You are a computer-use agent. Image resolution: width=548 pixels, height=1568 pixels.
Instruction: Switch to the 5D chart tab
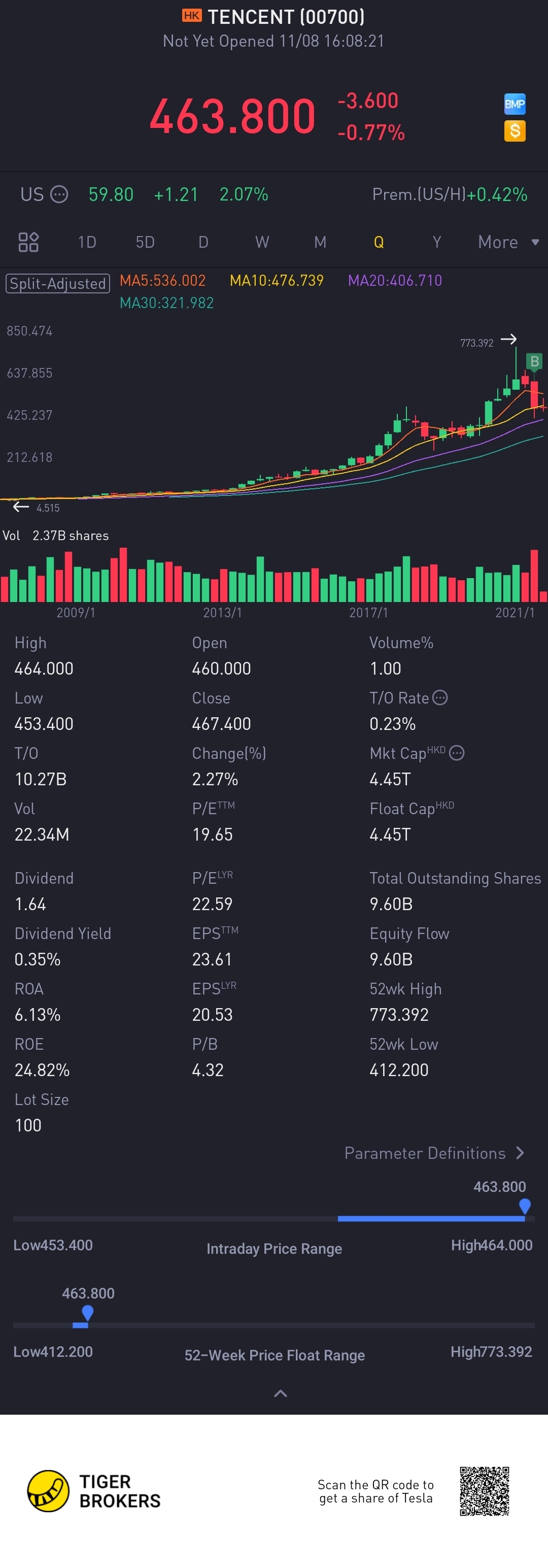click(145, 242)
